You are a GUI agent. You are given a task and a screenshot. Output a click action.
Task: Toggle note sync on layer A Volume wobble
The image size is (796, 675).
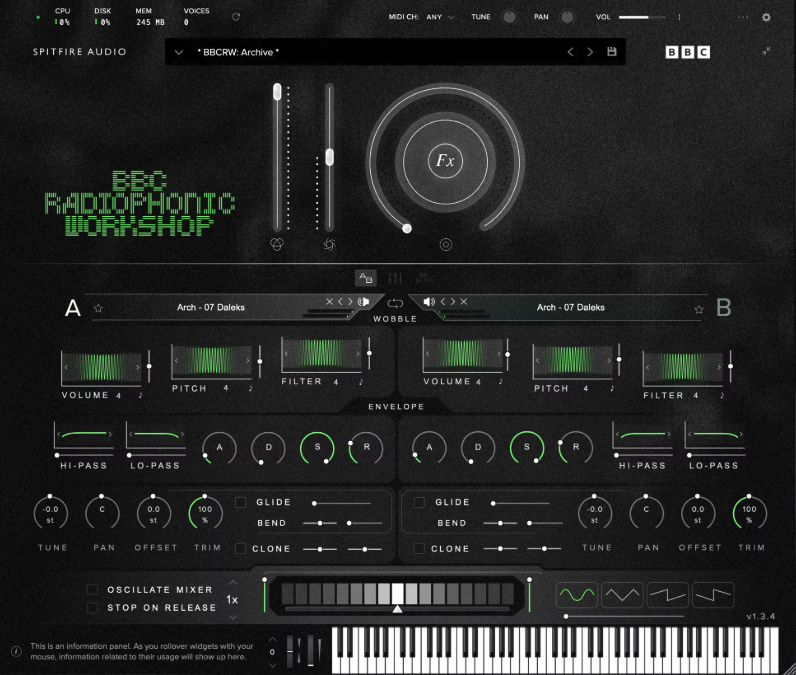(141, 395)
